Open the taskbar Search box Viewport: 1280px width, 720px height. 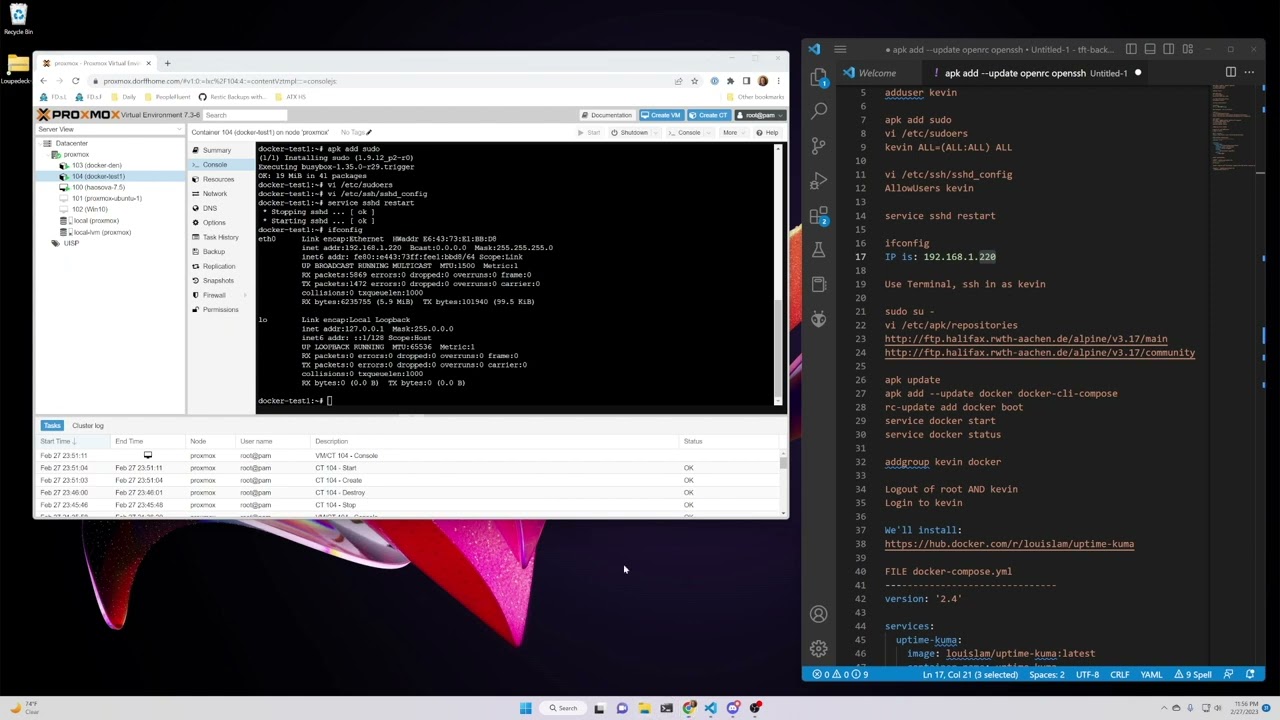[563, 708]
